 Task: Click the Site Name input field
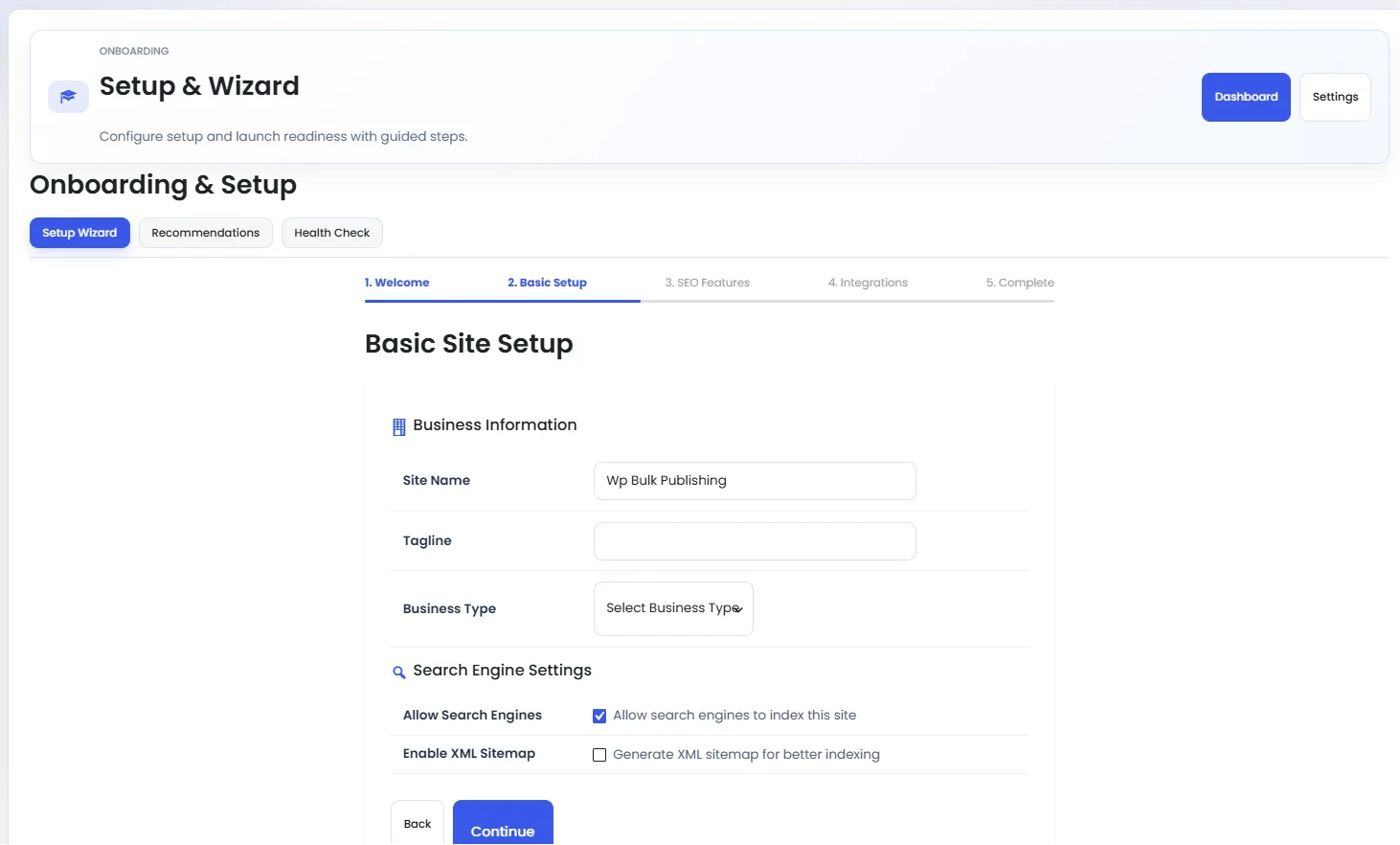tap(755, 481)
